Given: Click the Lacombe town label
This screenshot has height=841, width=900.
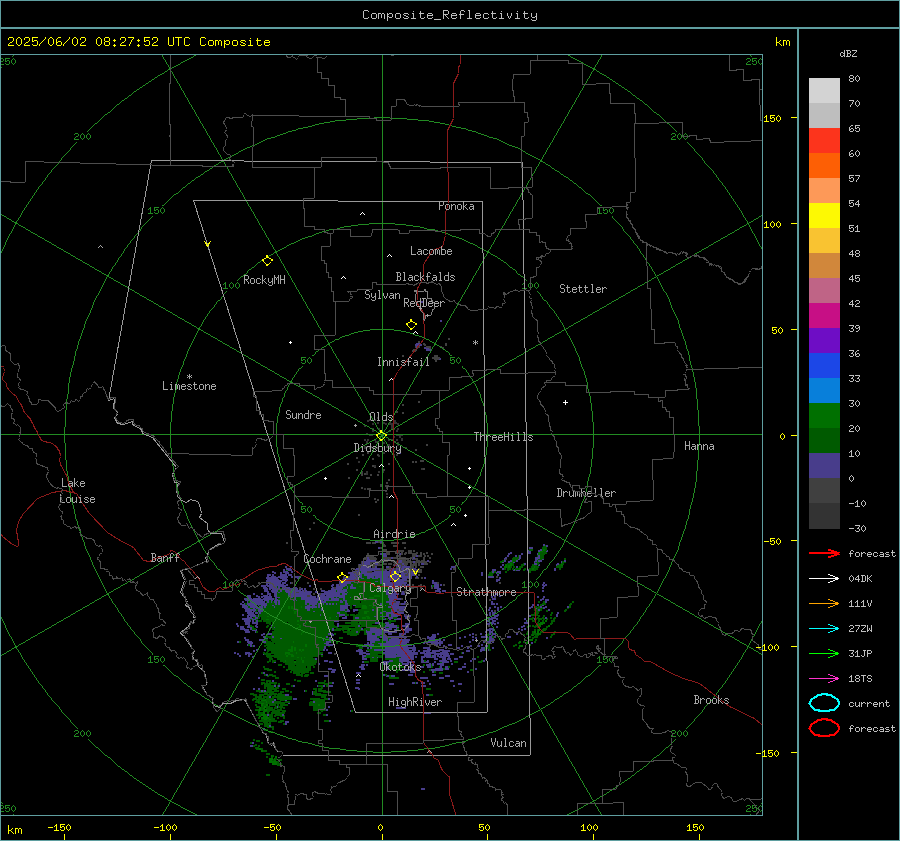Looking at the screenshot, I should (x=431, y=251).
